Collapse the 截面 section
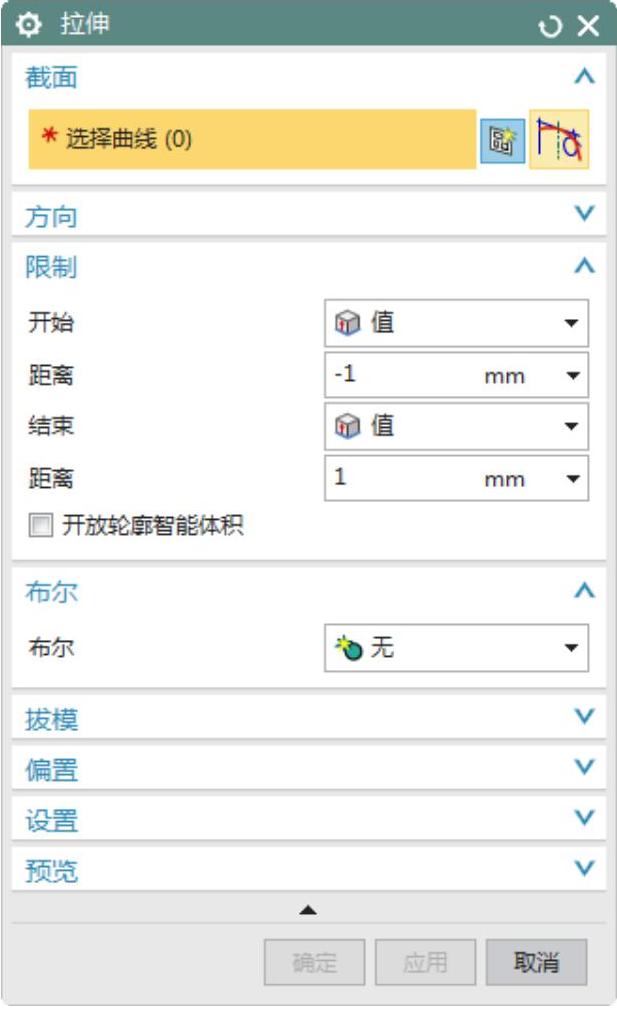The width and height of the screenshot is (617, 1011). pos(586,77)
